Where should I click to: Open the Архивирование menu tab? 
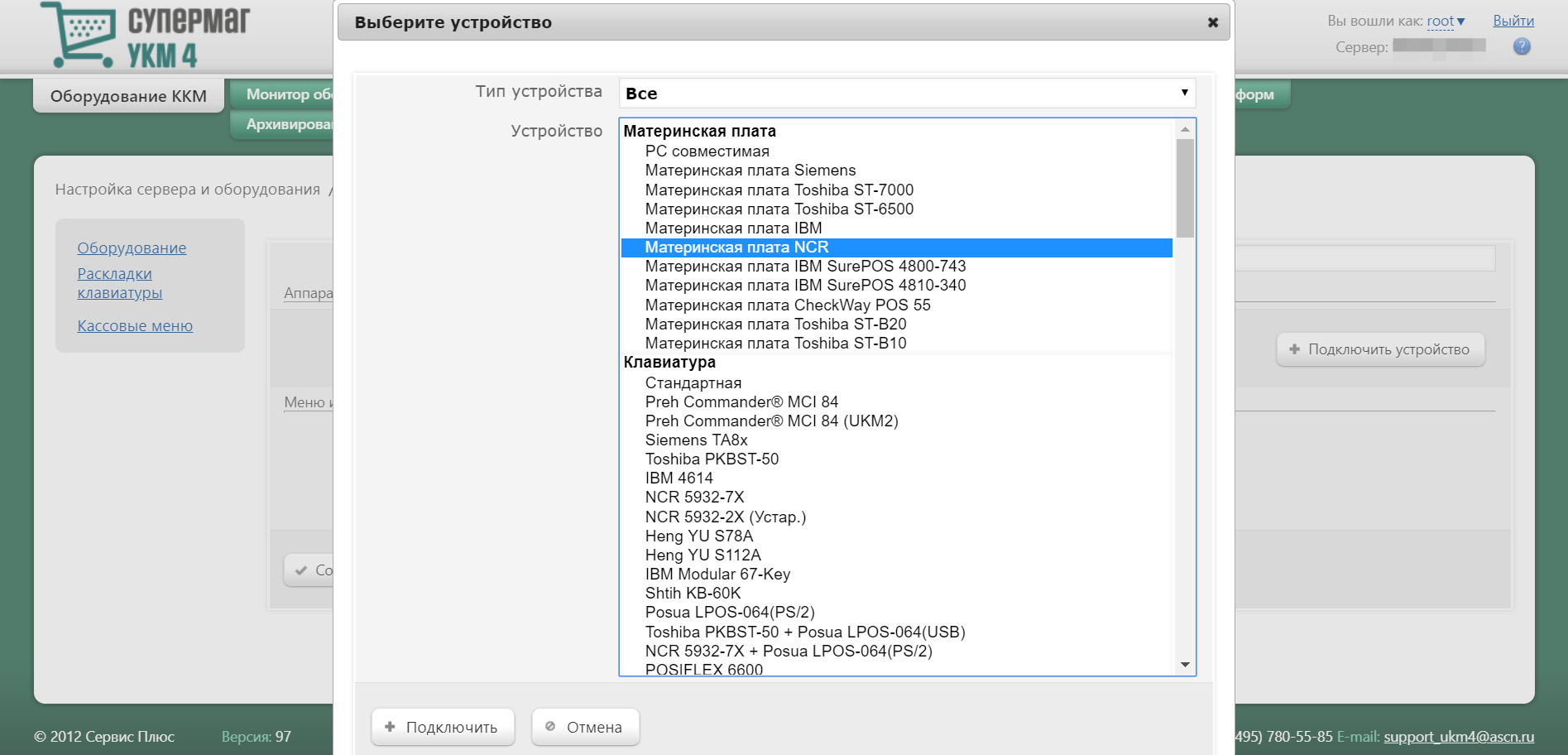click(x=281, y=124)
